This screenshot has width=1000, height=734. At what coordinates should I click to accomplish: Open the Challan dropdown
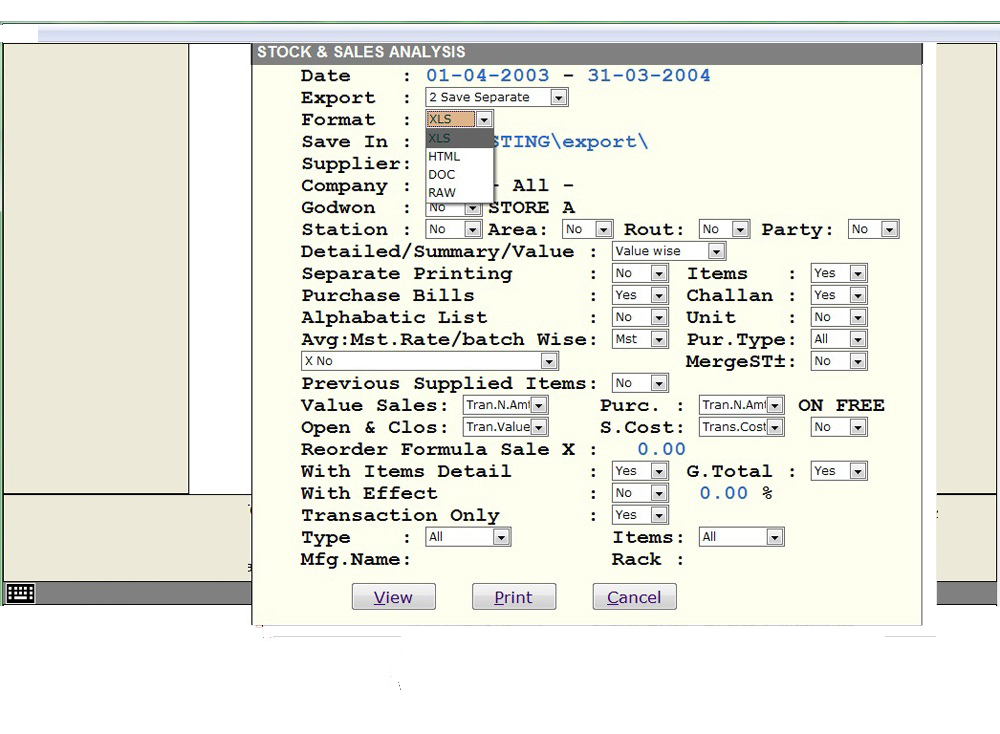839,295
